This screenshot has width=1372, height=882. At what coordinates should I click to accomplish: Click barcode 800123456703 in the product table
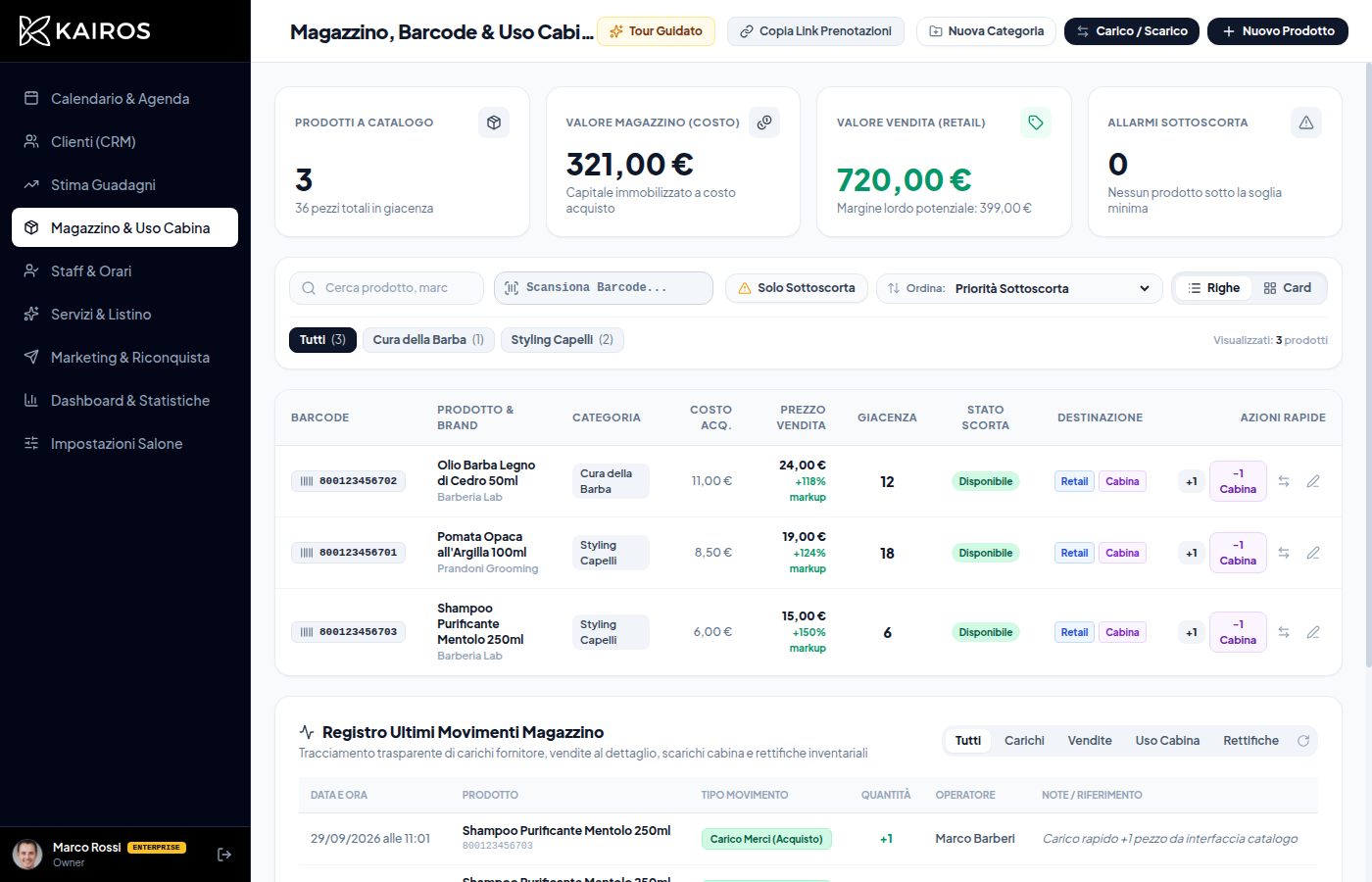click(348, 632)
